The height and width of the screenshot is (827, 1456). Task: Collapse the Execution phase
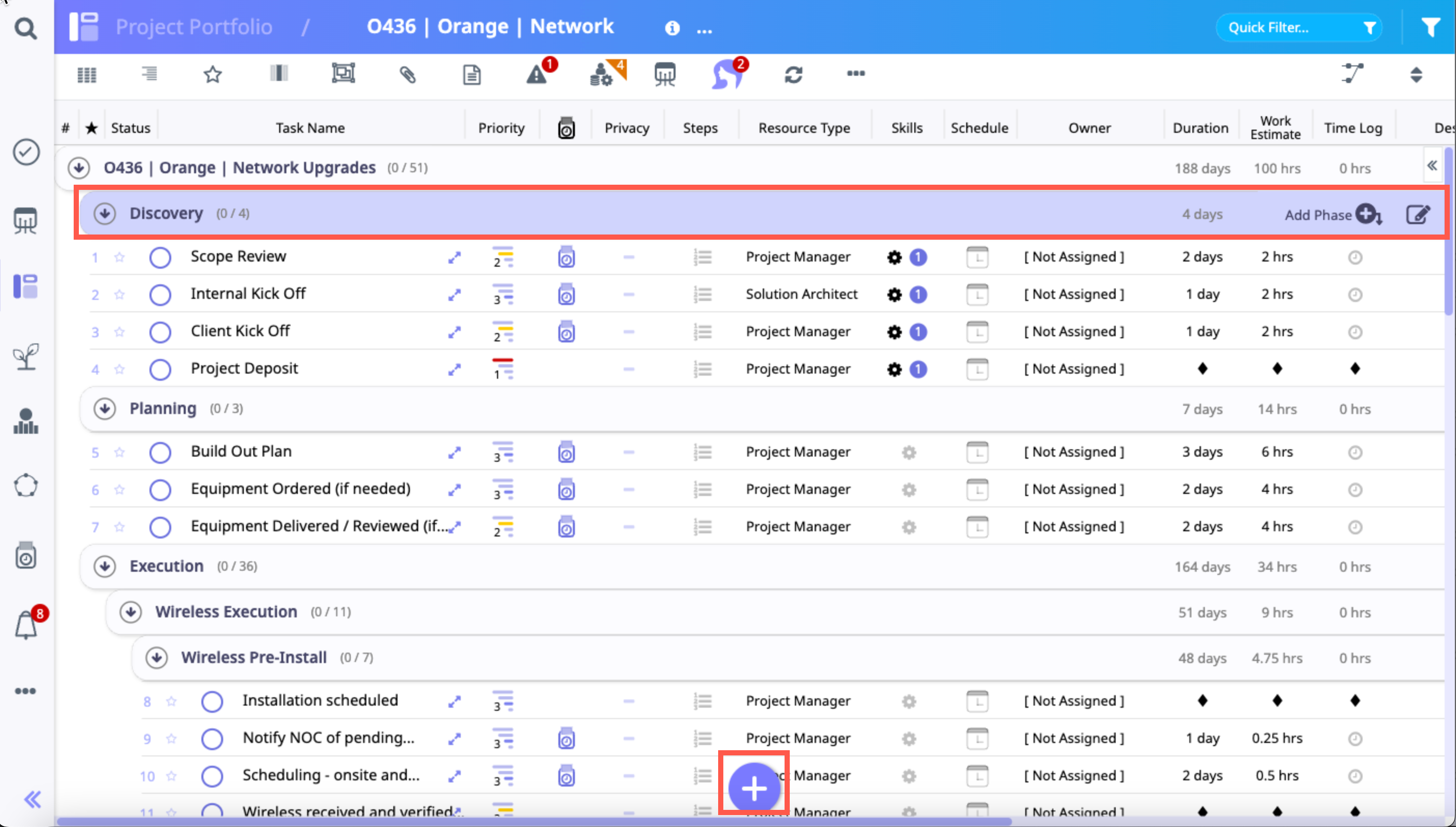[x=104, y=566]
